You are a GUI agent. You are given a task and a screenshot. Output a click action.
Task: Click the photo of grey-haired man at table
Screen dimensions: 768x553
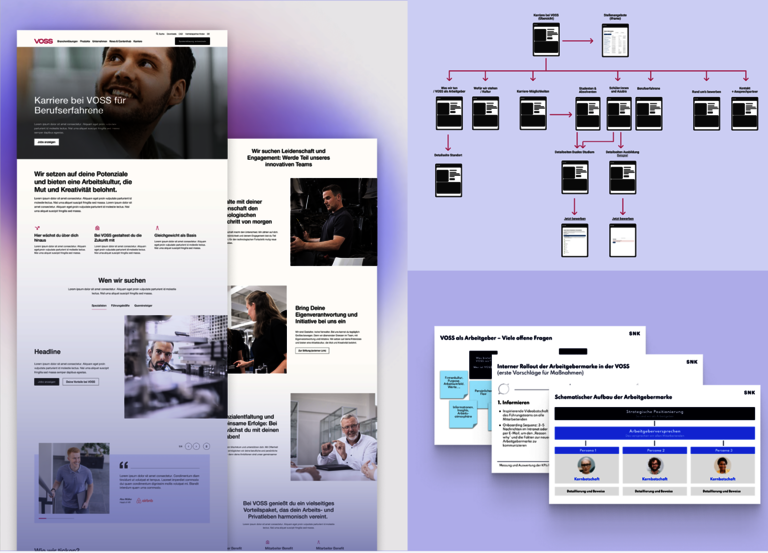(334, 436)
